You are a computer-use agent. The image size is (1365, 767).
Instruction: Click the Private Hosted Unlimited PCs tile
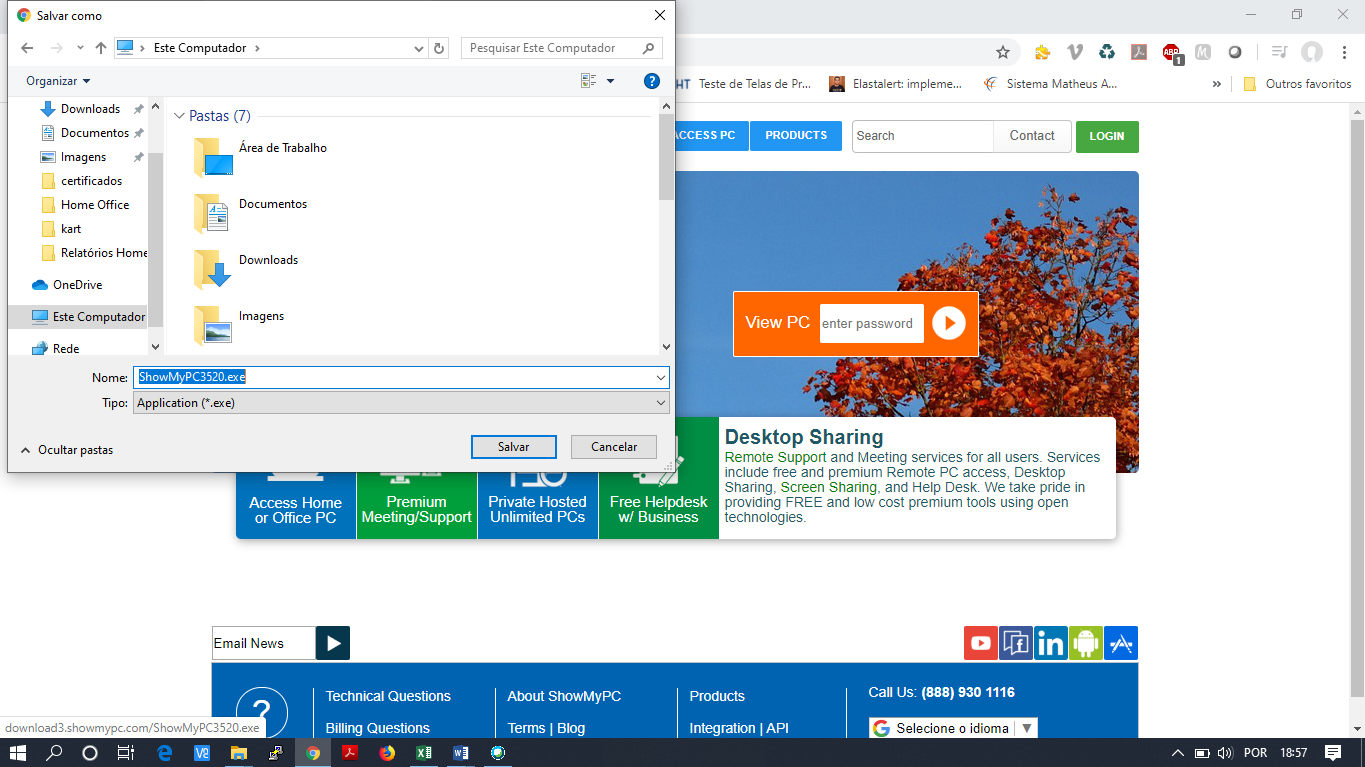click(x=537, y=478)
